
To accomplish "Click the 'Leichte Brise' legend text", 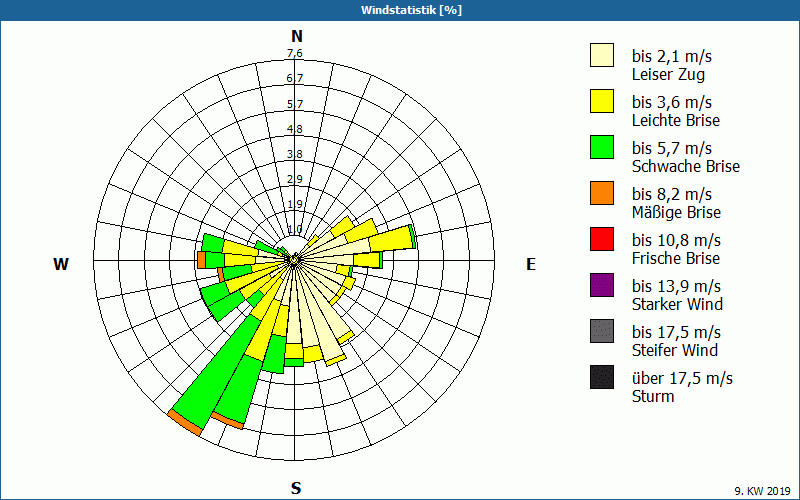I will pyautogui.click(x=676, y=120).
